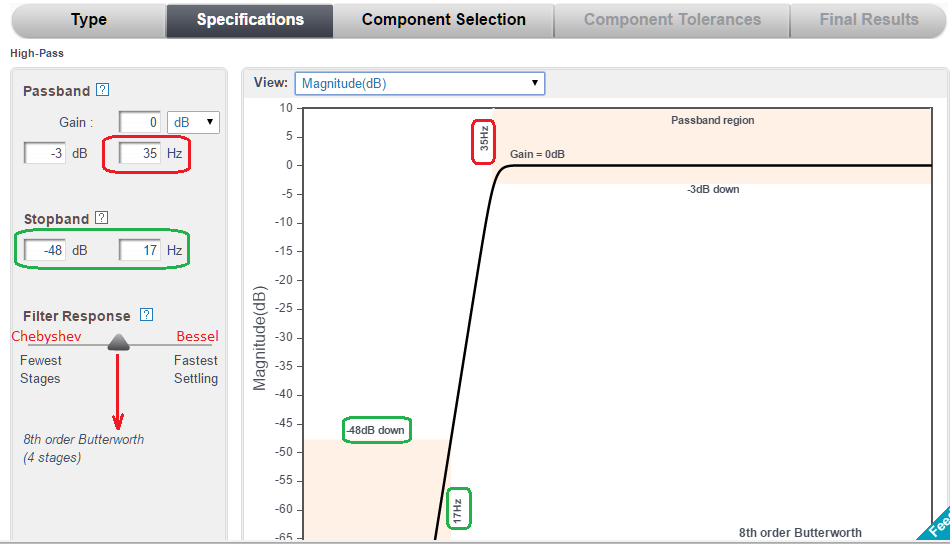Image resolution: width=950 pixels, height=544 pixels.
Task: Click the 'Fewest Stages' slider label
Action: click(41, 370)
